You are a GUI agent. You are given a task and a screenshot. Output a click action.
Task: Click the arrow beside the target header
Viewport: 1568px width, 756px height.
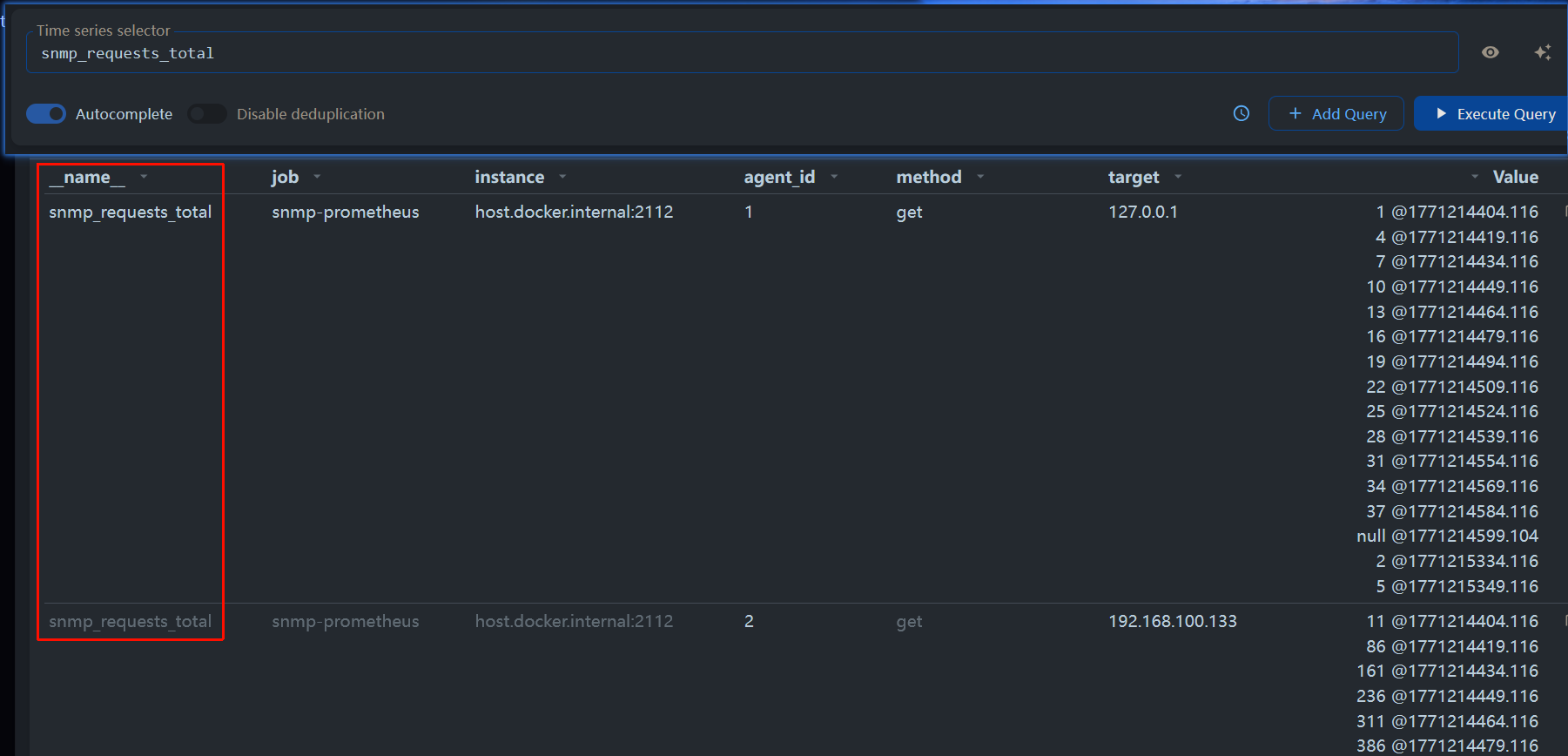tap(1178, 177)
